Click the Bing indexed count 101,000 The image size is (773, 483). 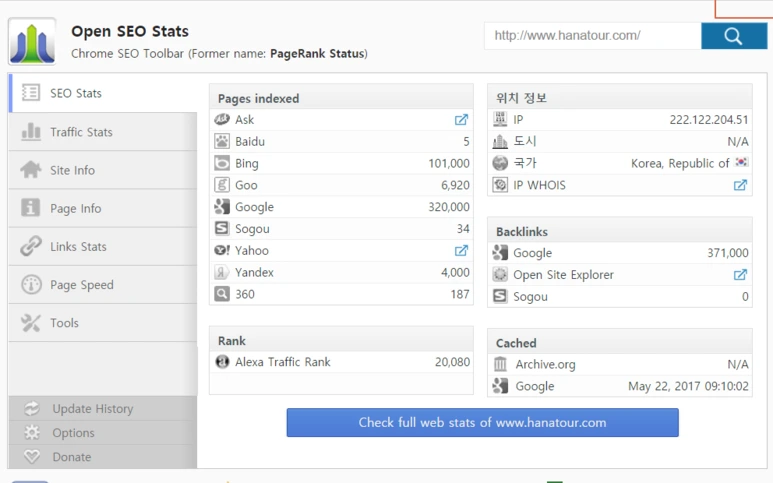pyautogui.click(x=449, y=163)
